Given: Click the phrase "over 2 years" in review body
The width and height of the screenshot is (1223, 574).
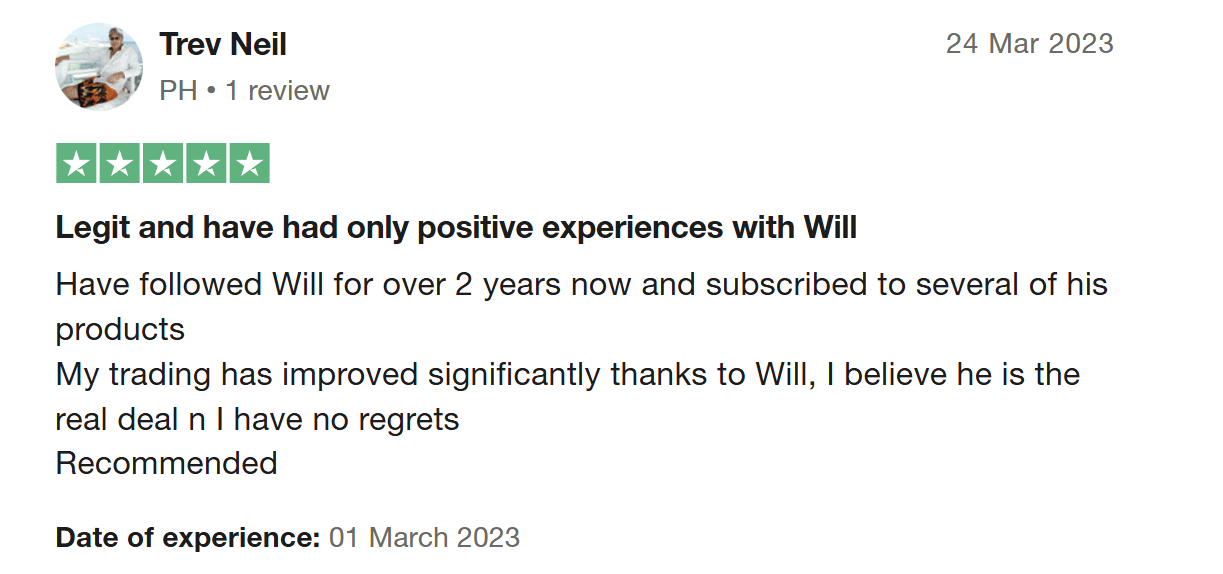Looking at the screenshot, I should [471, 284].
